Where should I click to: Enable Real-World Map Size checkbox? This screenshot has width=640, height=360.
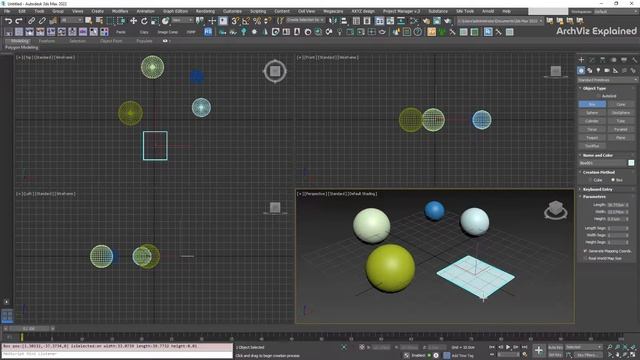click(x=586, y=258)
